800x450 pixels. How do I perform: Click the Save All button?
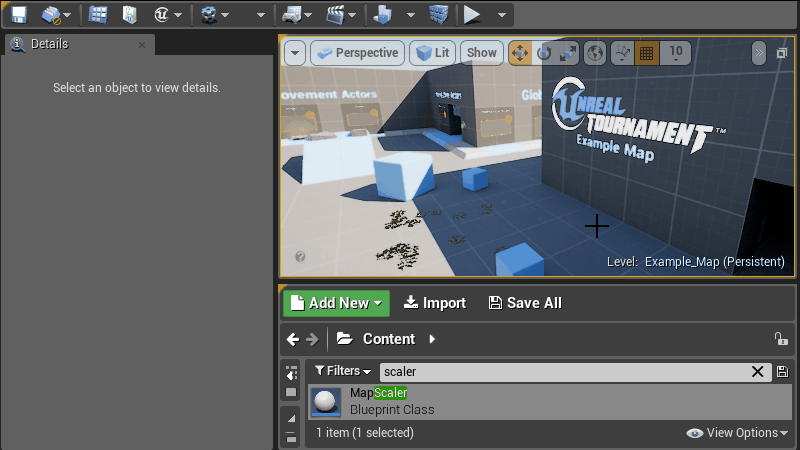point(525,303)
